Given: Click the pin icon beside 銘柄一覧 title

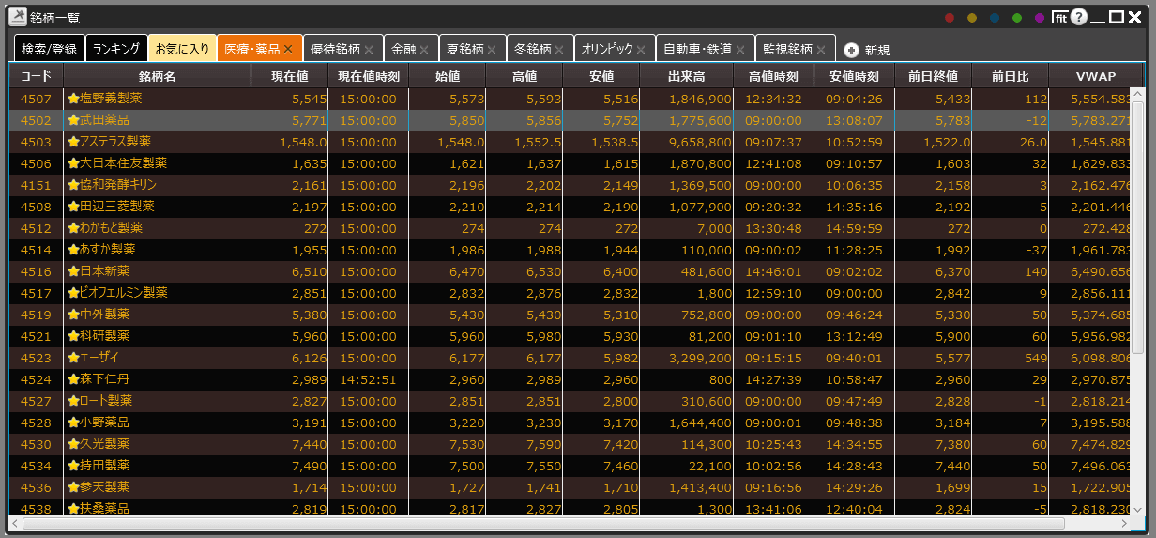Looking at the screenshot, I should pos(17,17).
